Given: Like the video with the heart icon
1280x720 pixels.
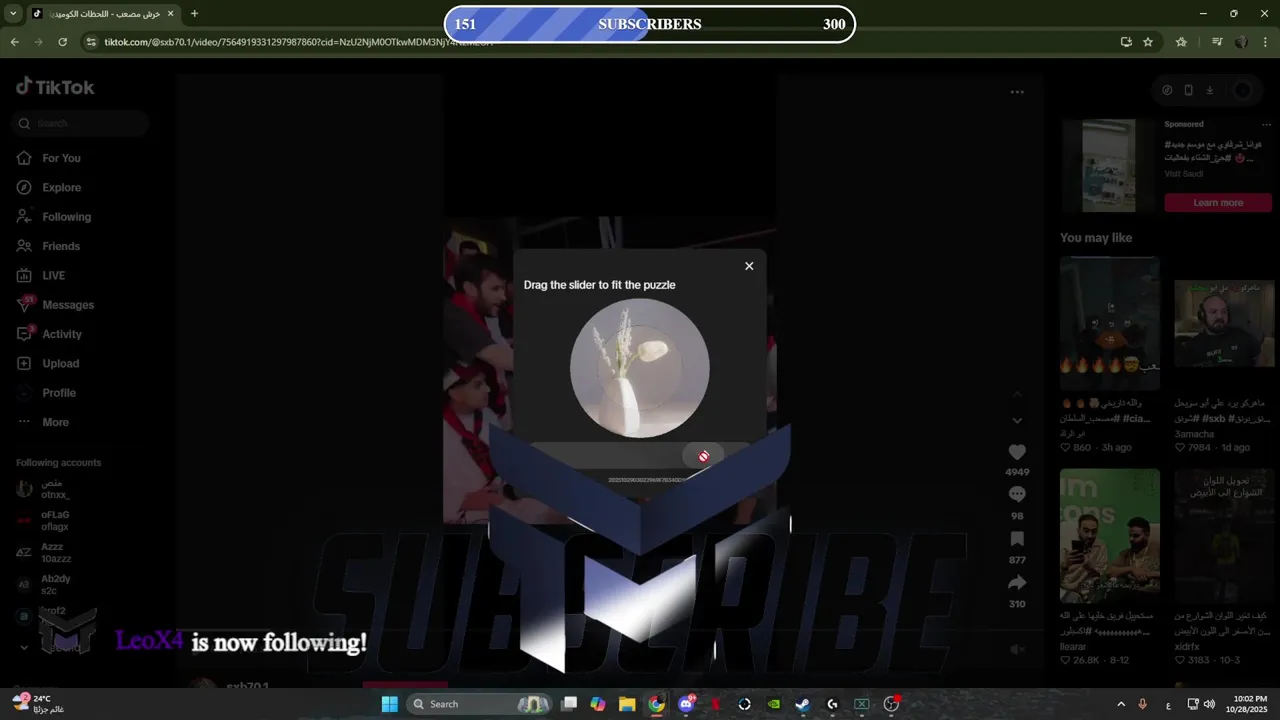Looking at the screenshot, I should (x=1017, y=452).
